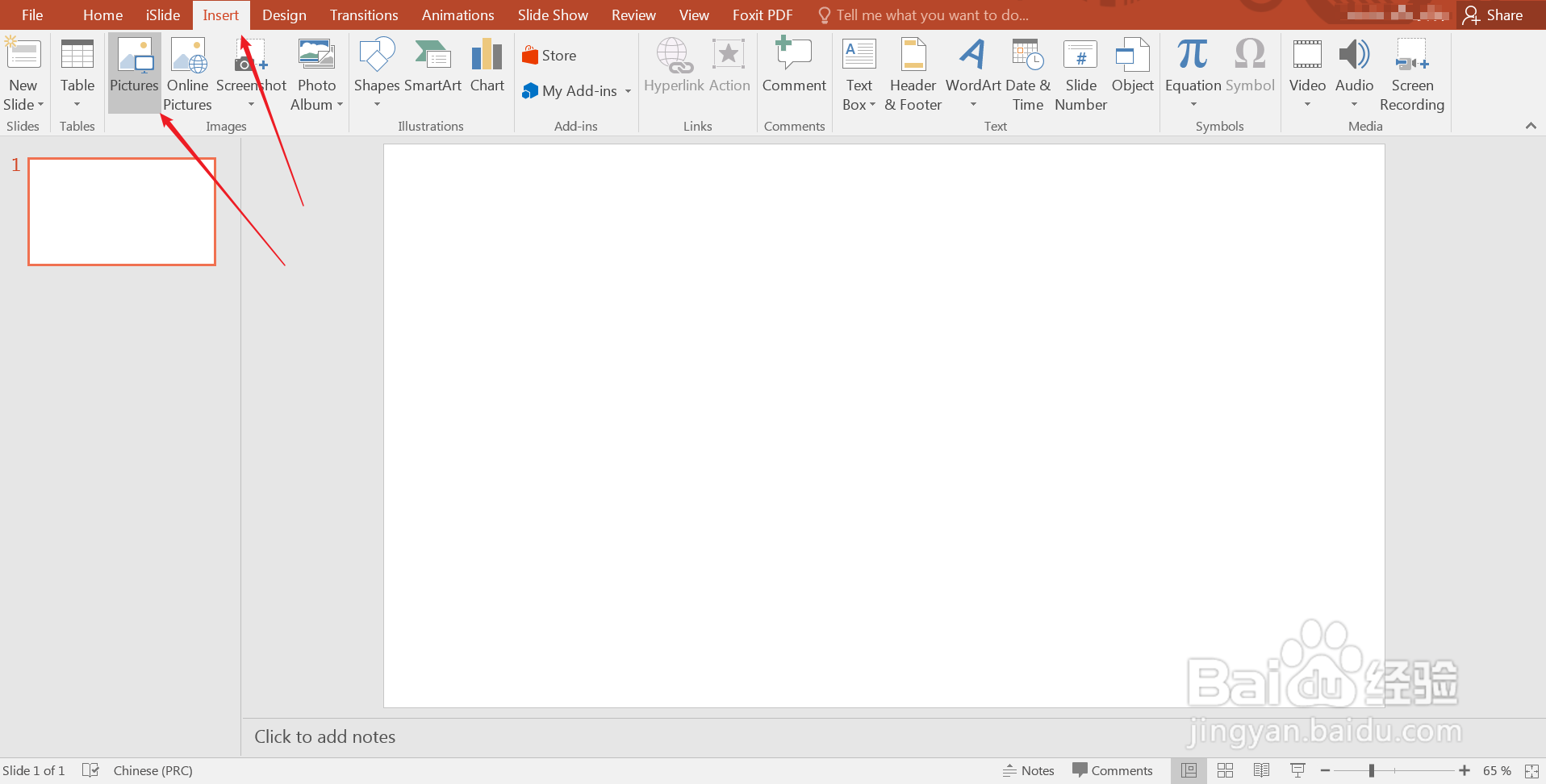Open the Text Box dropdown arrow
Screen dimensions: 1546x784
872,105
